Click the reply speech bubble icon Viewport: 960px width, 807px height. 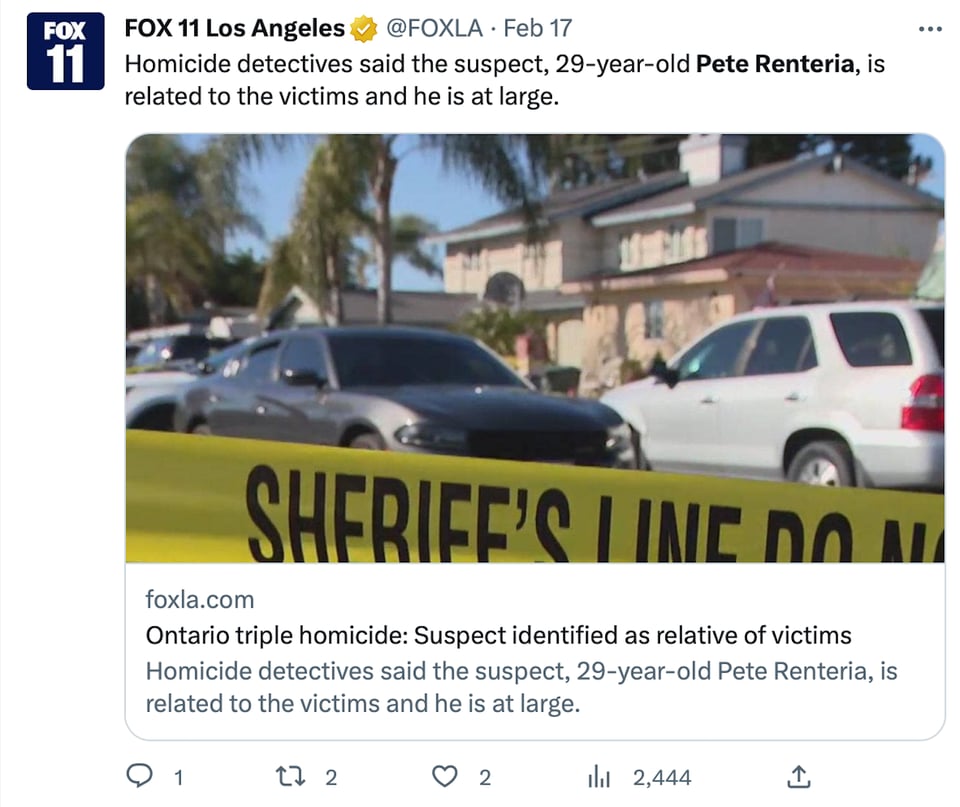[x=139, y=775]
